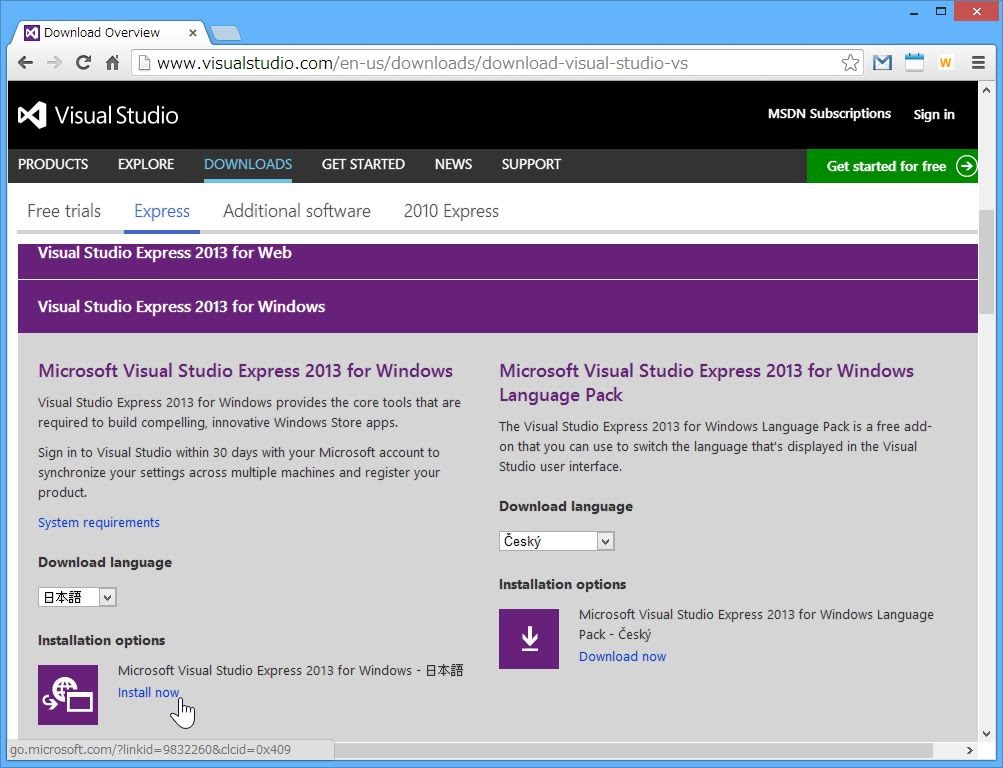Bookmark page with star icon
The width and height of the screenshot is (1003, 768).
(850, 63)
